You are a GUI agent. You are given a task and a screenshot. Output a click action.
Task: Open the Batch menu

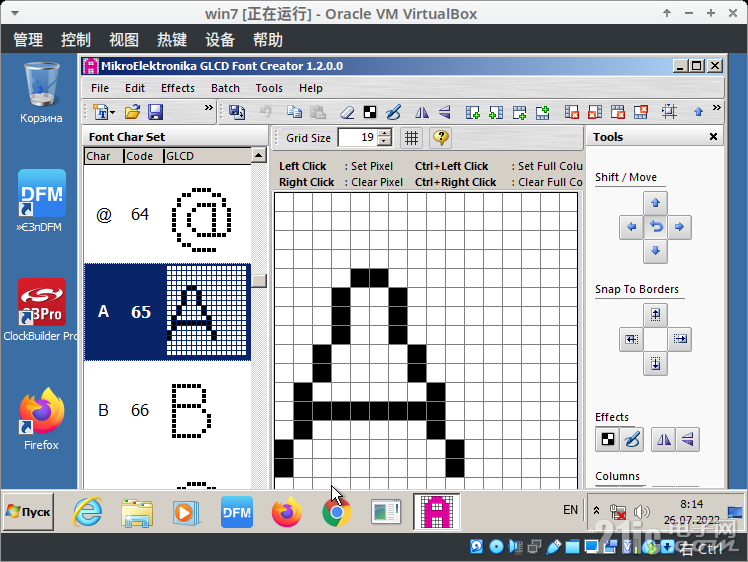tap(225, 88)
